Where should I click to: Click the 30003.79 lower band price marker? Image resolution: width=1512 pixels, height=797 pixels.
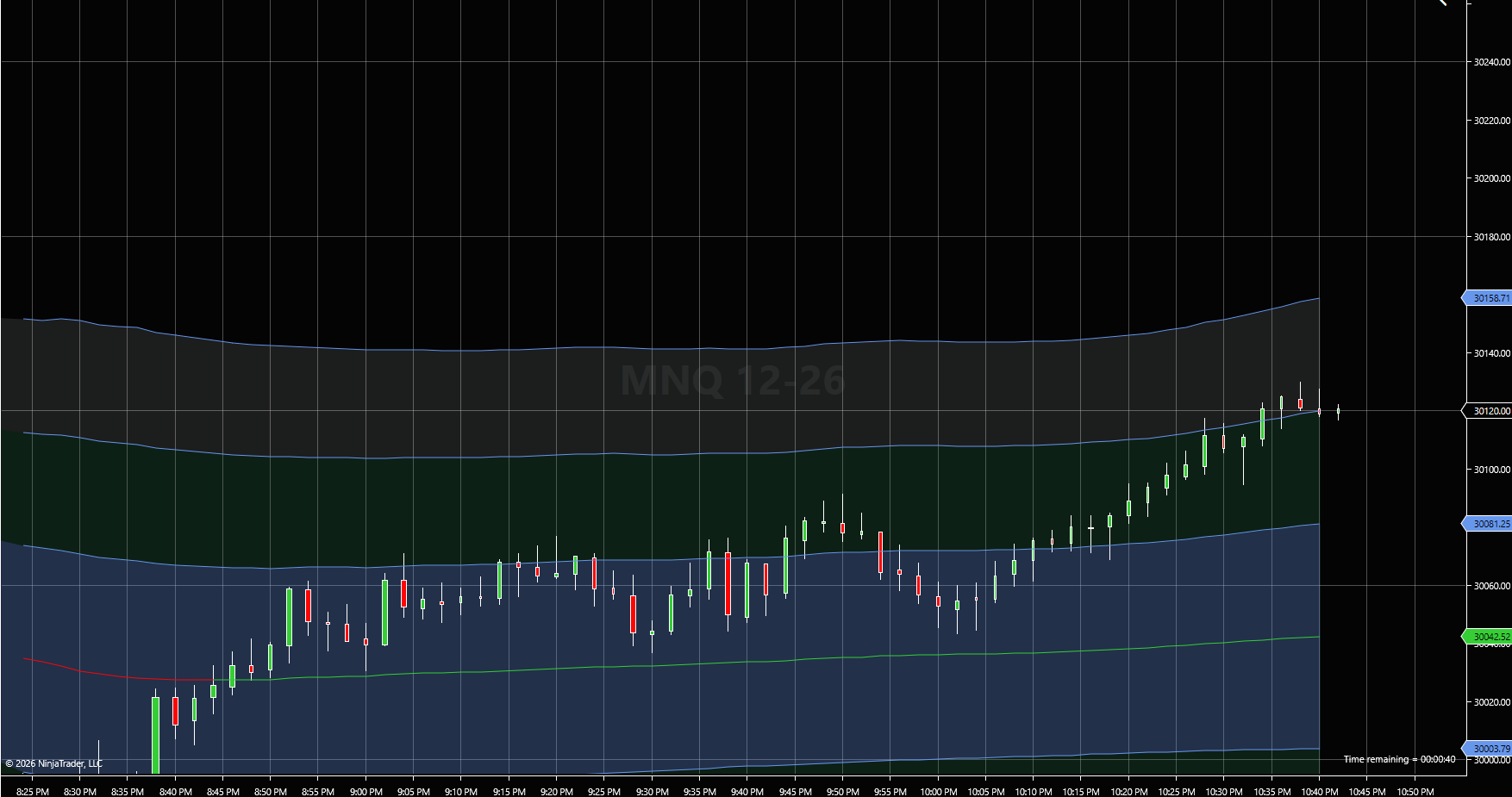(x=1487, y=749)
